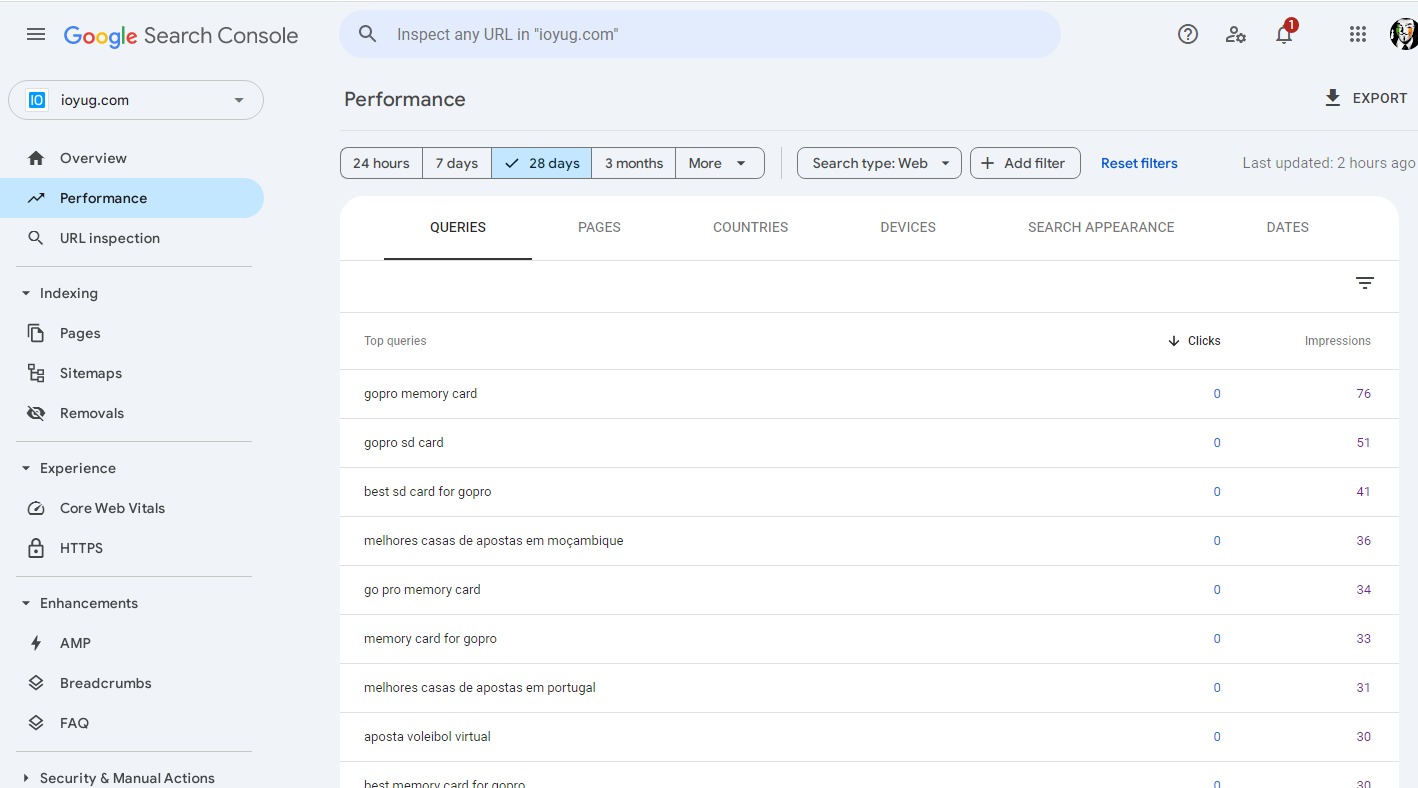This screenshot has width=1418, height=788.
Task: Open the notifications bell
Action: click(1284, 34)
